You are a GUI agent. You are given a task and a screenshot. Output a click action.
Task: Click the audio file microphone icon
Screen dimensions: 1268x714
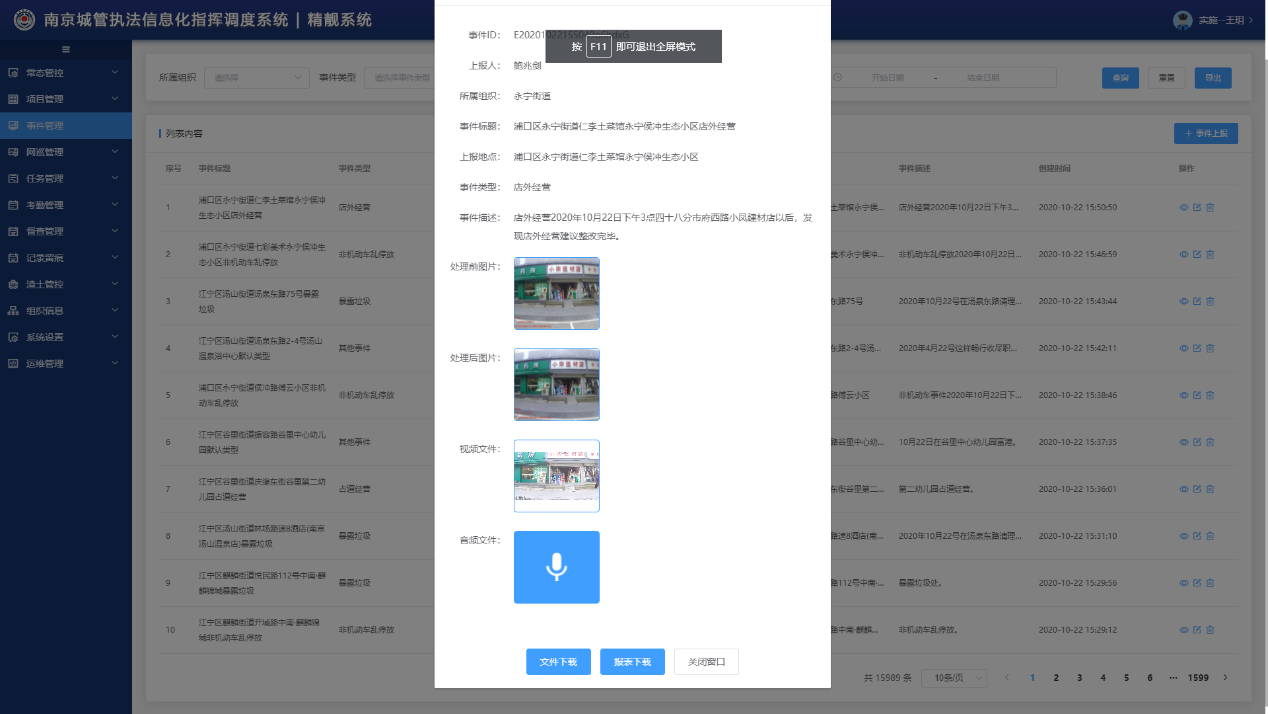(556, 567)
